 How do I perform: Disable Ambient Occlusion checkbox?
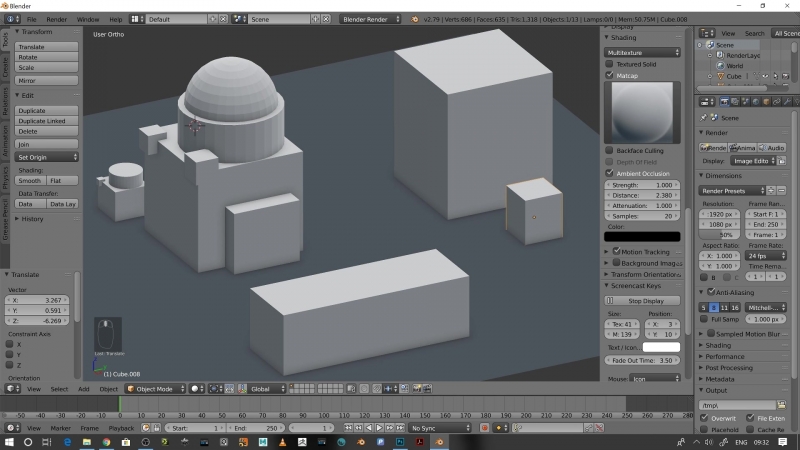click(609, 173)
